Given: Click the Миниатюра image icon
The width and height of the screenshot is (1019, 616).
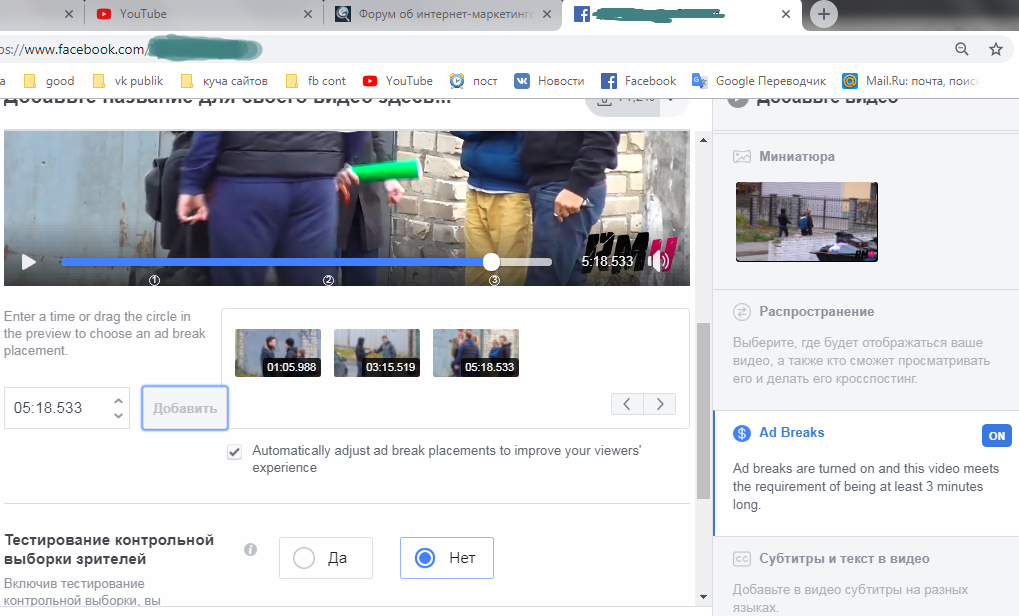Looking at the screenshot, I should (742, 157).
